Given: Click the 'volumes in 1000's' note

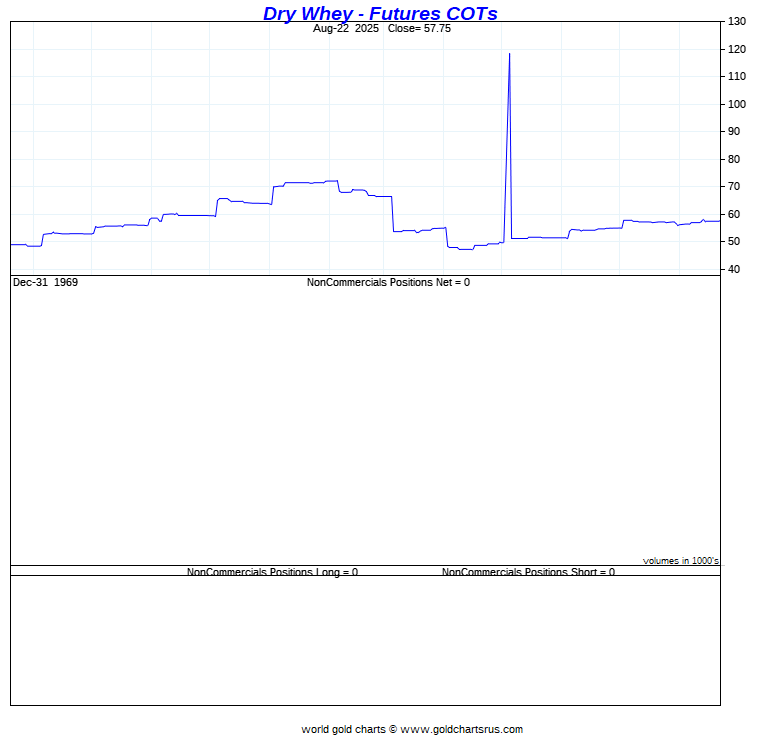Looking at the screenshot, I should [x=681, y=561].
